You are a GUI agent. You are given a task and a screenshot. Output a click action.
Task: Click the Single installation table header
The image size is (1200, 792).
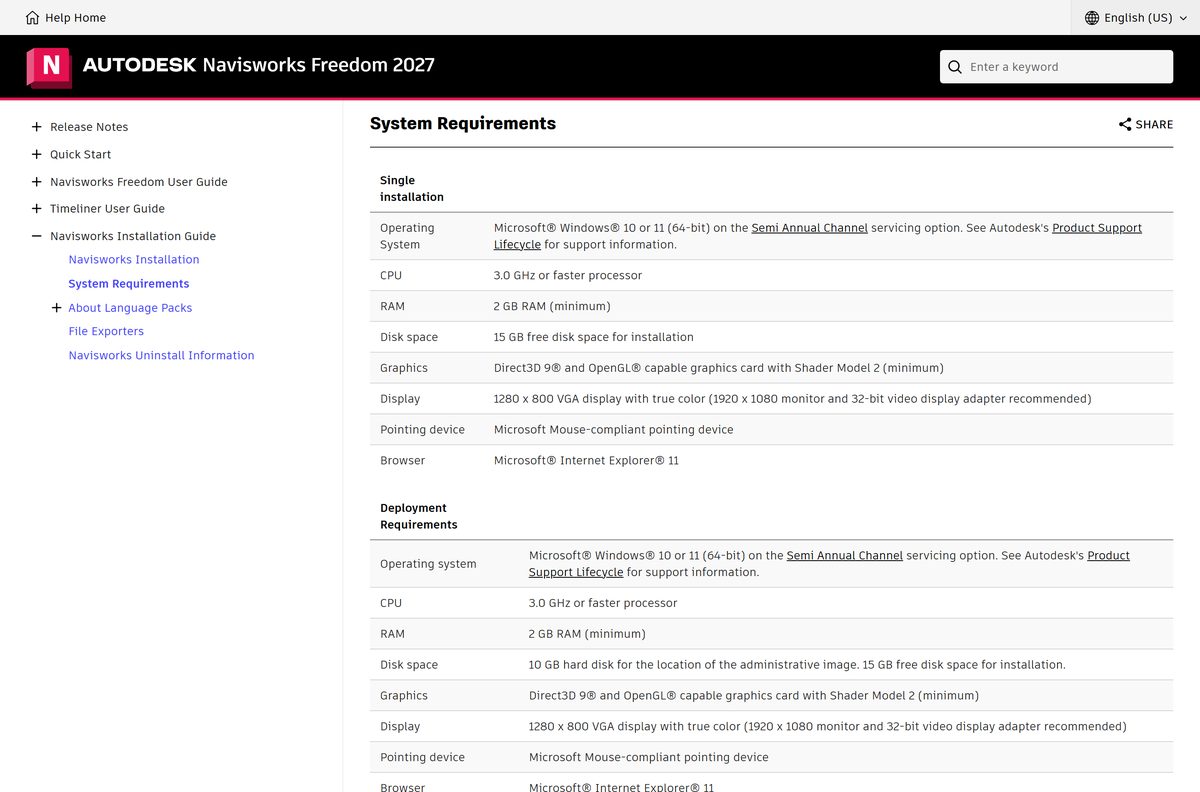coord(412,189)
